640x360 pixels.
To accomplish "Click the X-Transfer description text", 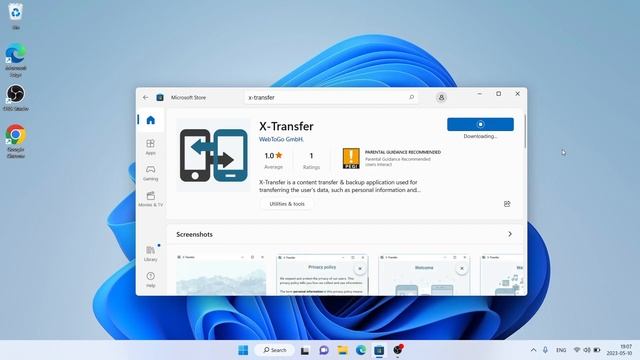I will click(340, 186).
